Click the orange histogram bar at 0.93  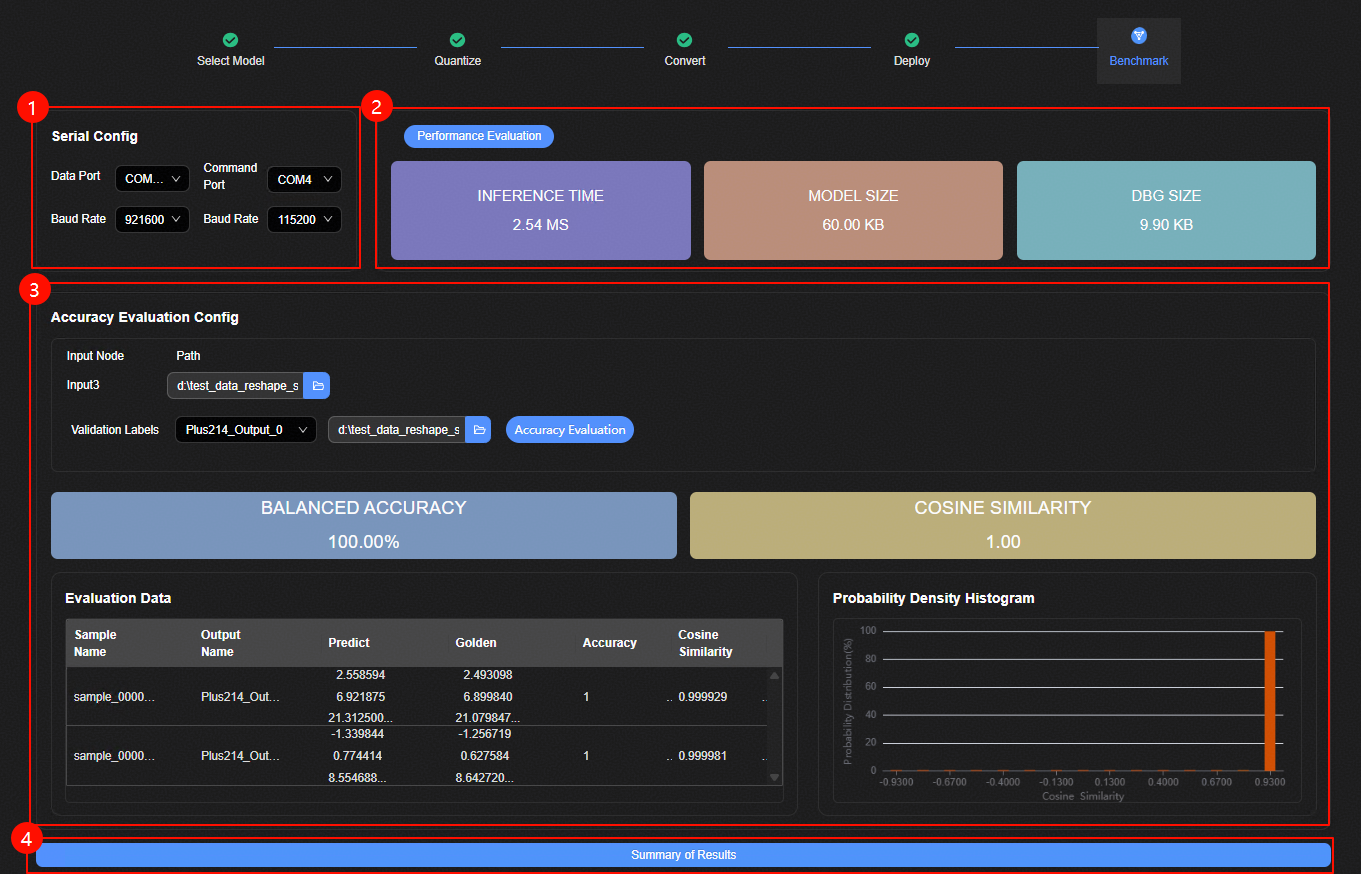pos(1270,700)
